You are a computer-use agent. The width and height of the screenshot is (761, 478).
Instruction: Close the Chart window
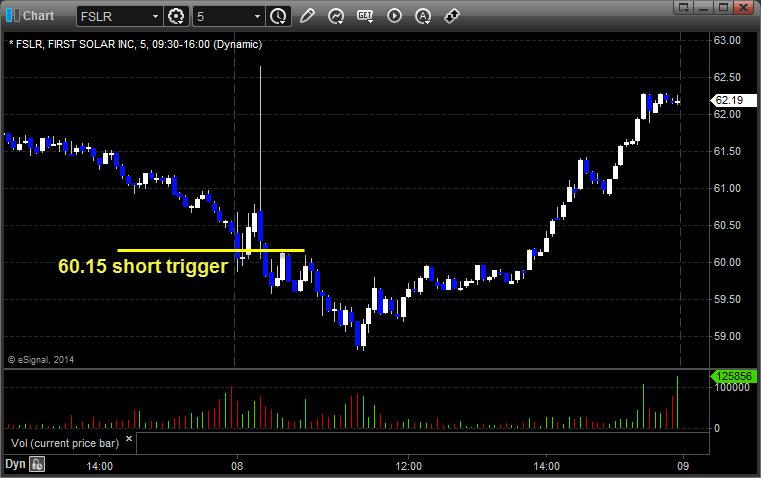tap(743, 7)
